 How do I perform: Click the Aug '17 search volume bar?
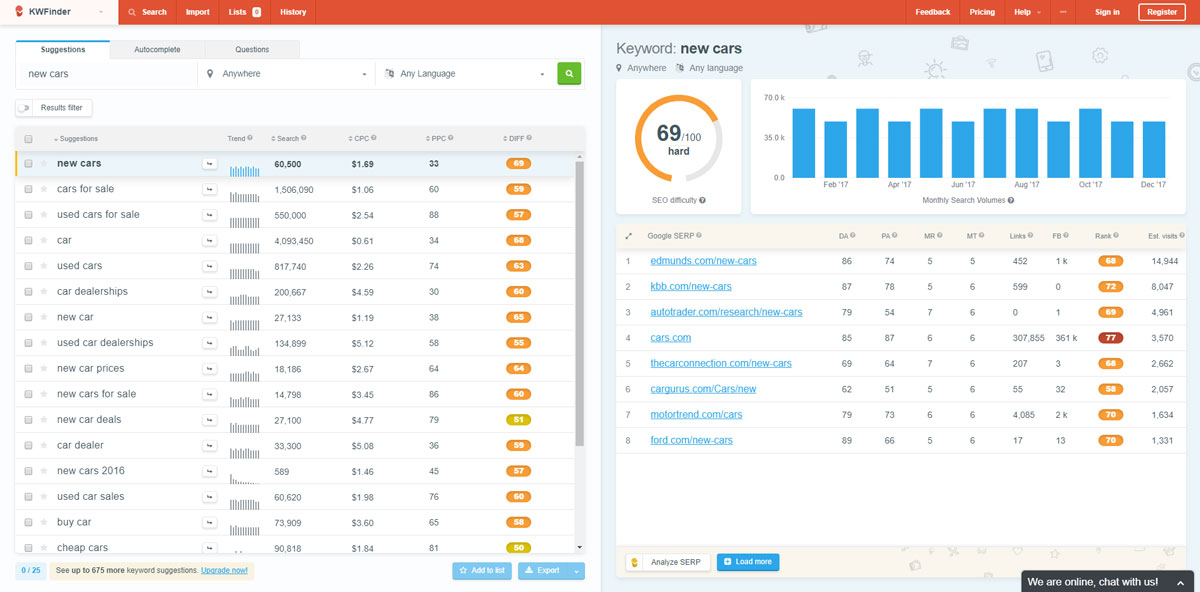(1027, 143)
